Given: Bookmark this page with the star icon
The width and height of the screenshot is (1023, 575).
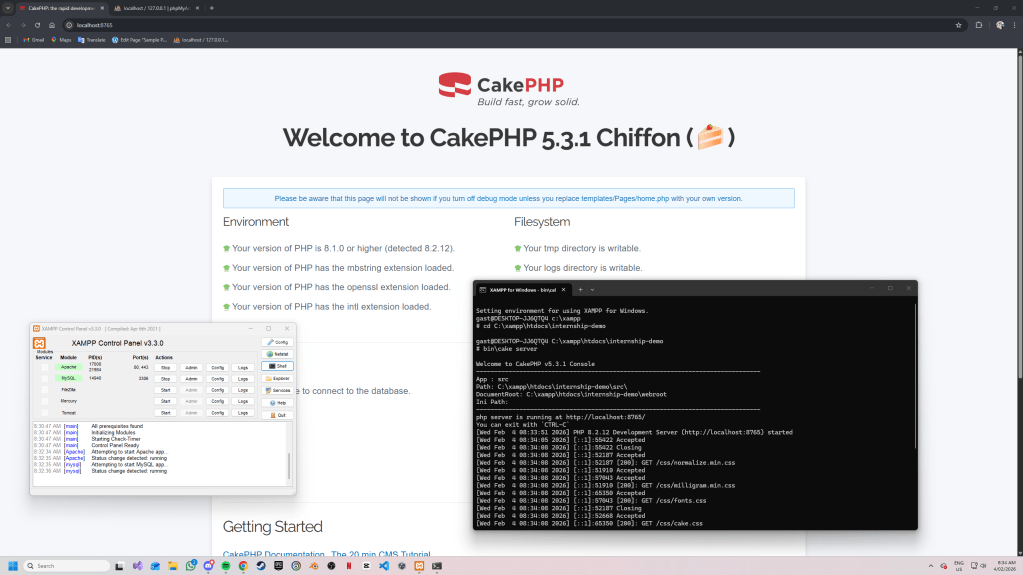Looking at the screenshot, I should click(959, 24).
